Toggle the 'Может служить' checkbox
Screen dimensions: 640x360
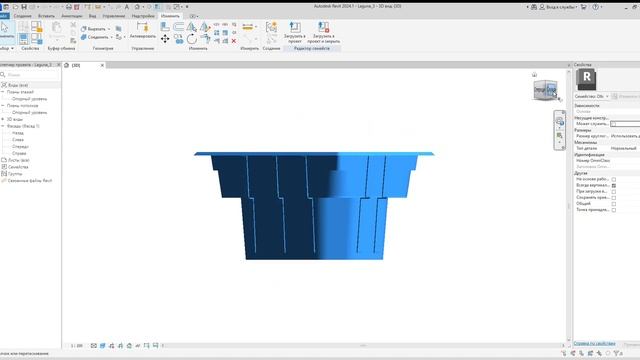[x=613, y=124]
